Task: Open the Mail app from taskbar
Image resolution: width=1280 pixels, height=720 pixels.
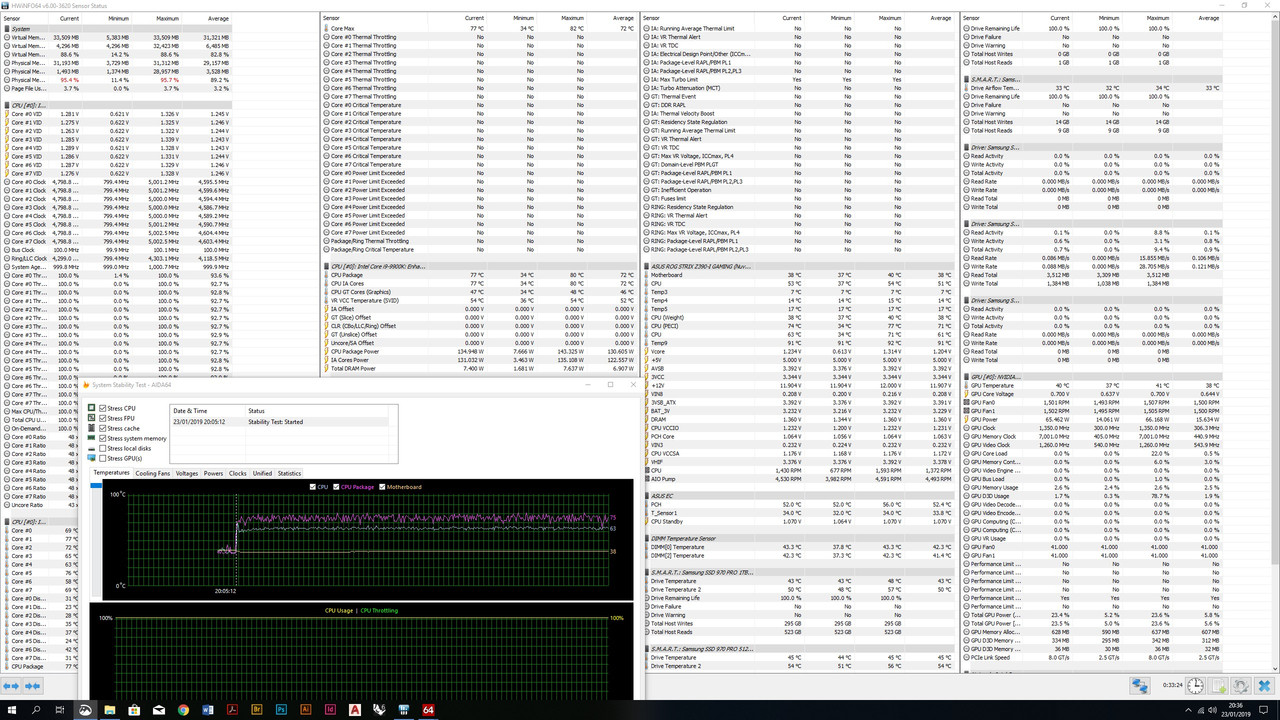Action: point(158,709)
